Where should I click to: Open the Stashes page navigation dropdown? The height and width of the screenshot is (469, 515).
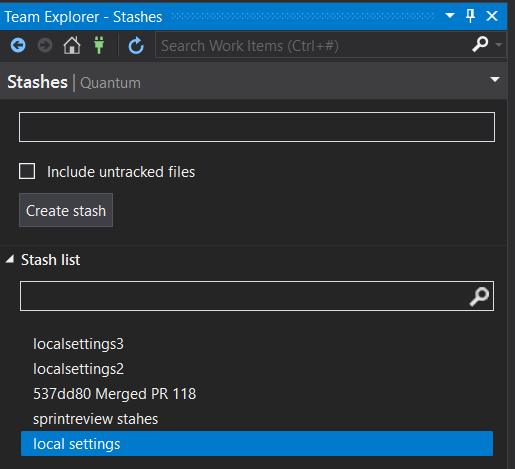tap(495, 80)
